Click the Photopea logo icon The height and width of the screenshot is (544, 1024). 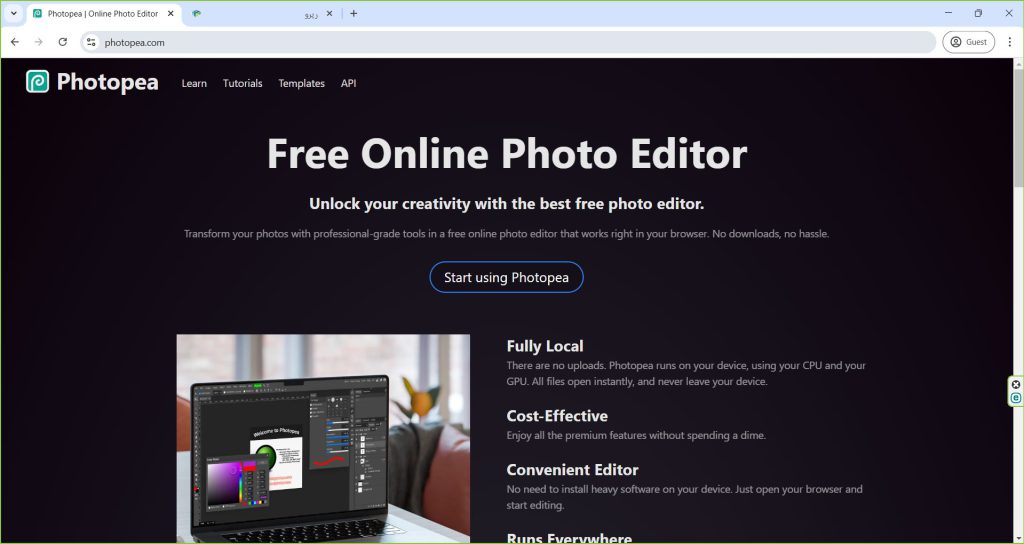(x=37, y=82)
